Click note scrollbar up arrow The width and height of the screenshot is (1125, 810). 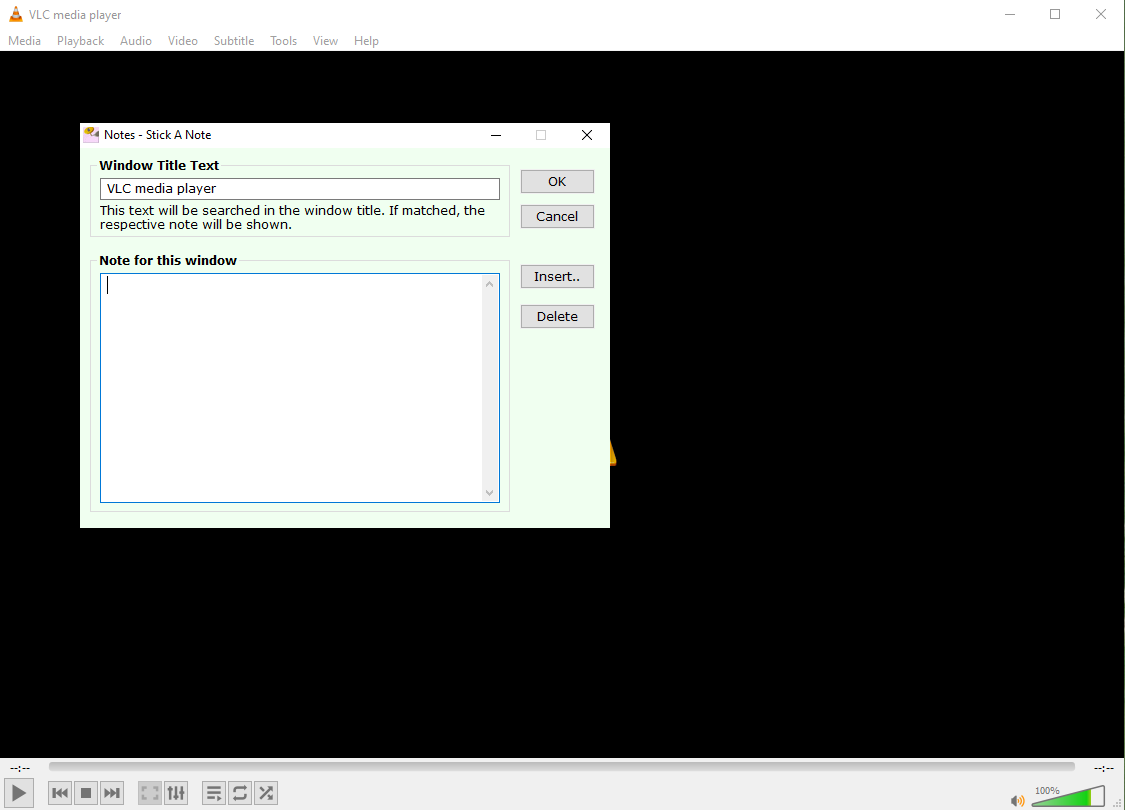coord(489,284)
